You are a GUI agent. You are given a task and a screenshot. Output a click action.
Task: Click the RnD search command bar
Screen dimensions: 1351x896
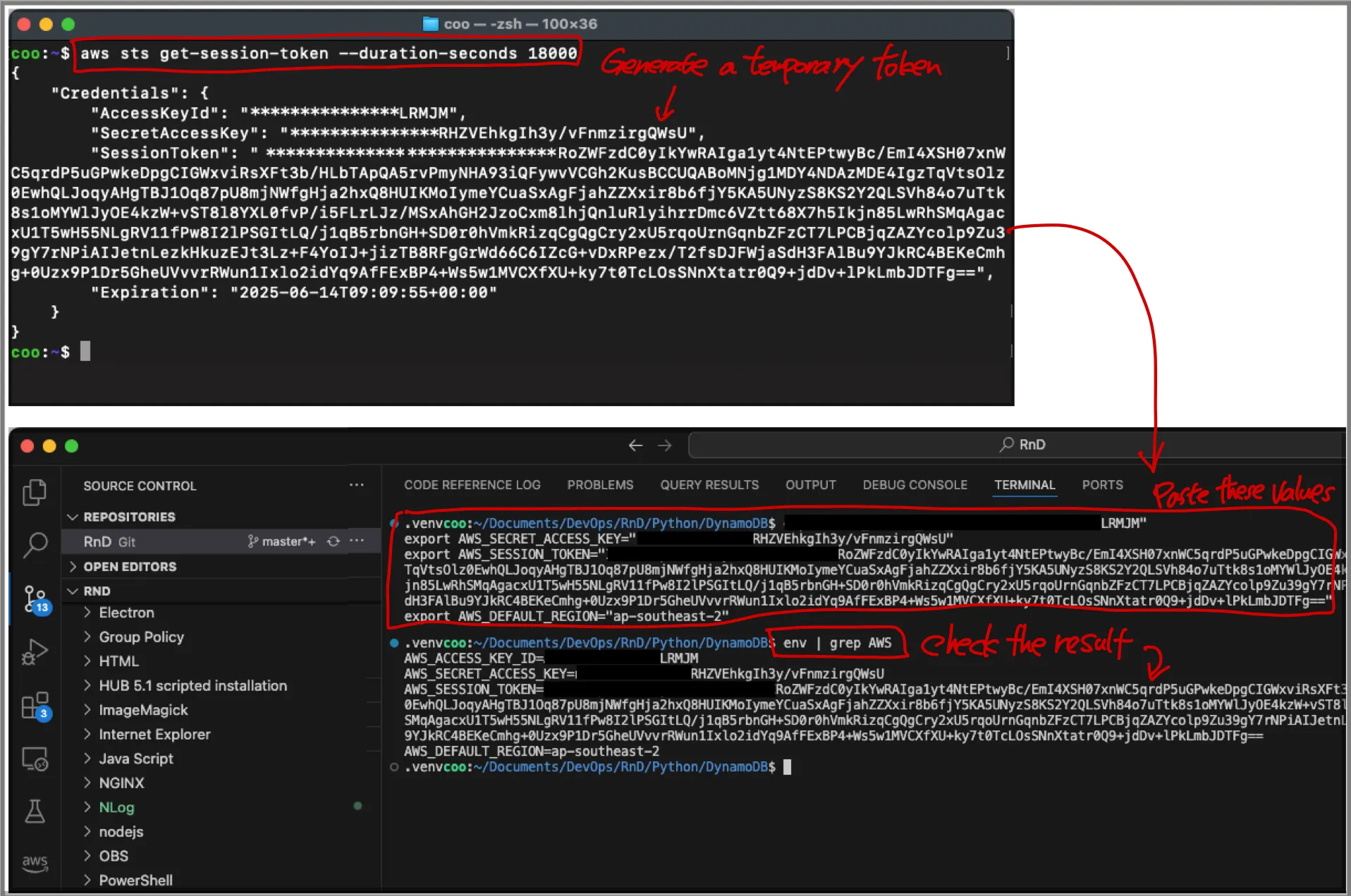(x=1015, y=445)
